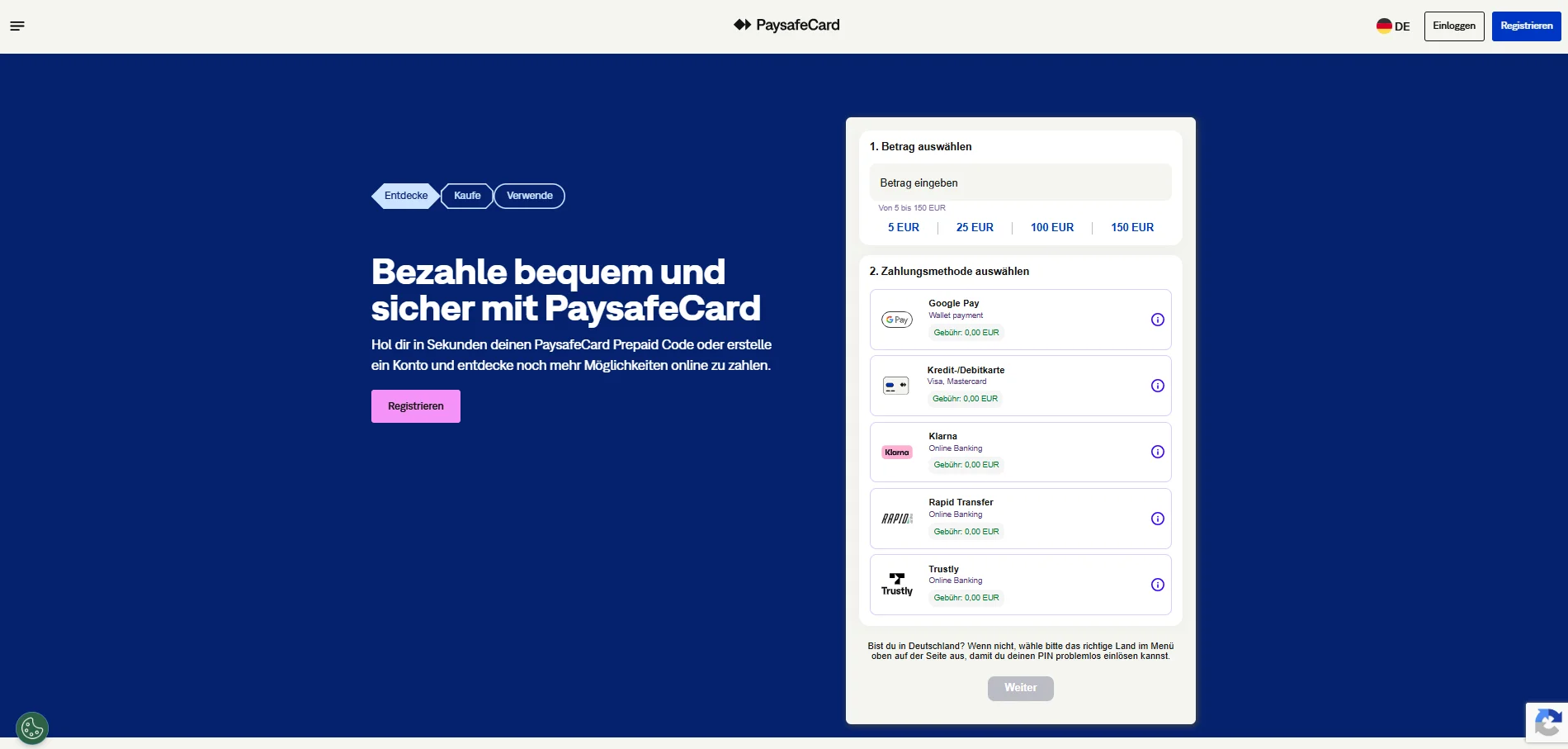1568x749 pixels.
Task: Choose the 100 EUR preset amount
Action: (1052, 227)
